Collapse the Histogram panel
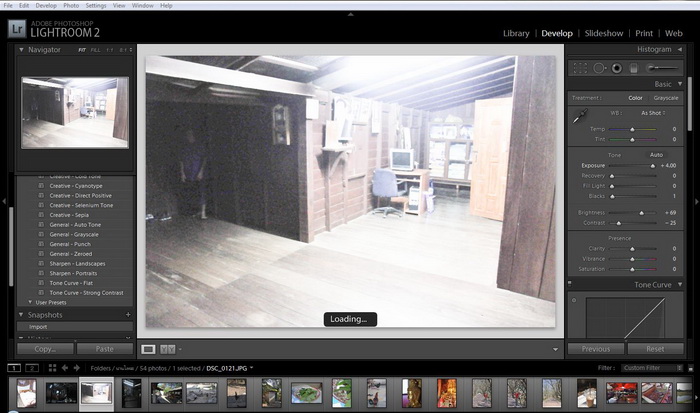 click(x=679, y=49)
